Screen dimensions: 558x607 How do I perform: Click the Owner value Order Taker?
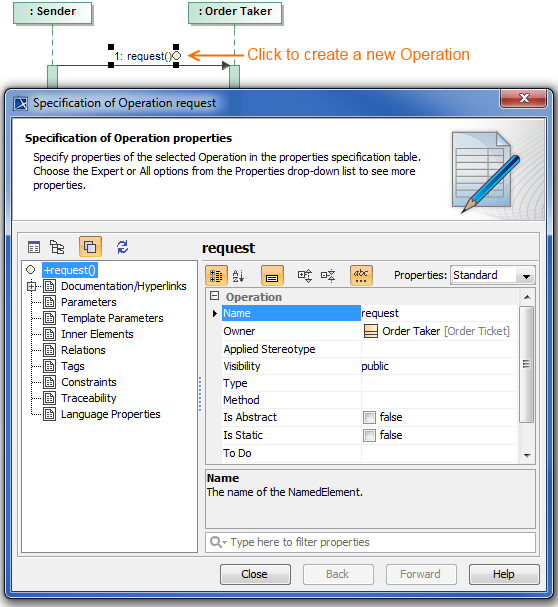[x=439, y=331]
